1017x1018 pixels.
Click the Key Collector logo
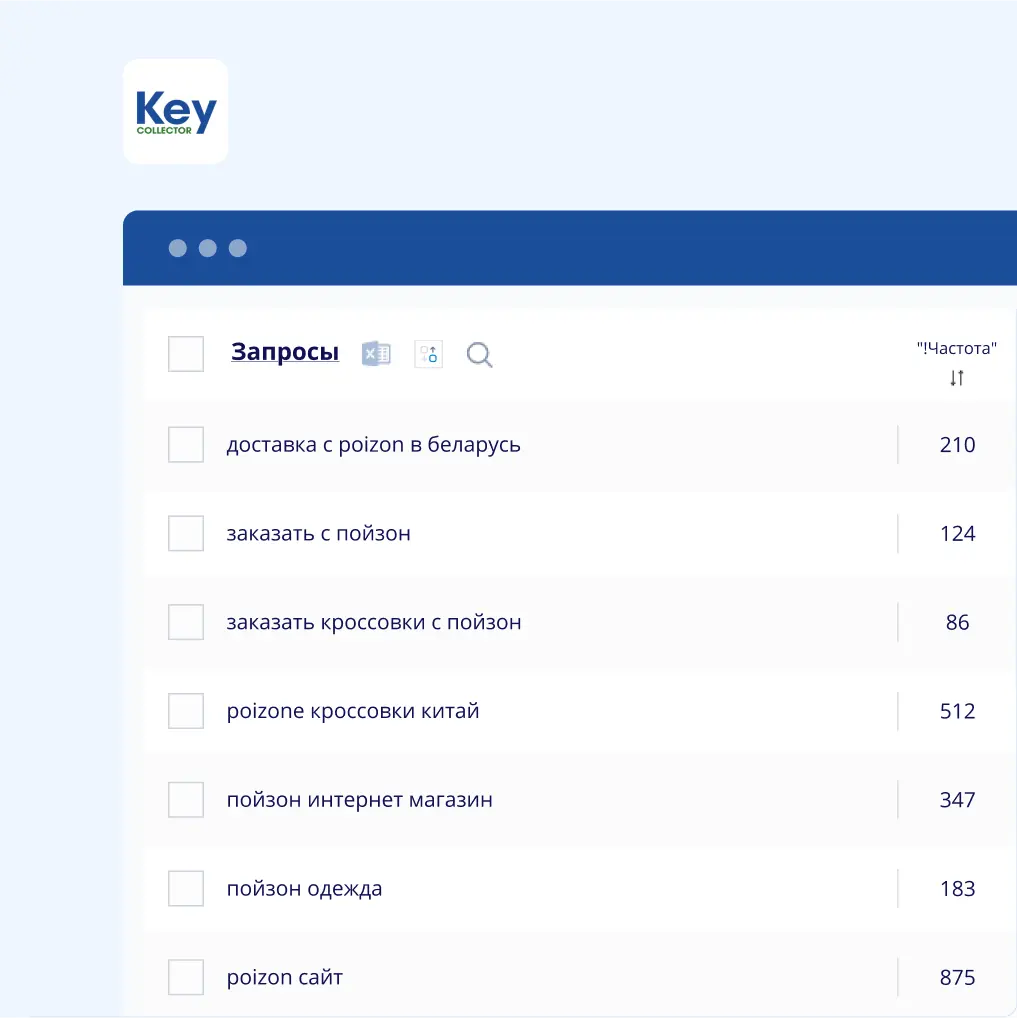(x=175, y=111)
